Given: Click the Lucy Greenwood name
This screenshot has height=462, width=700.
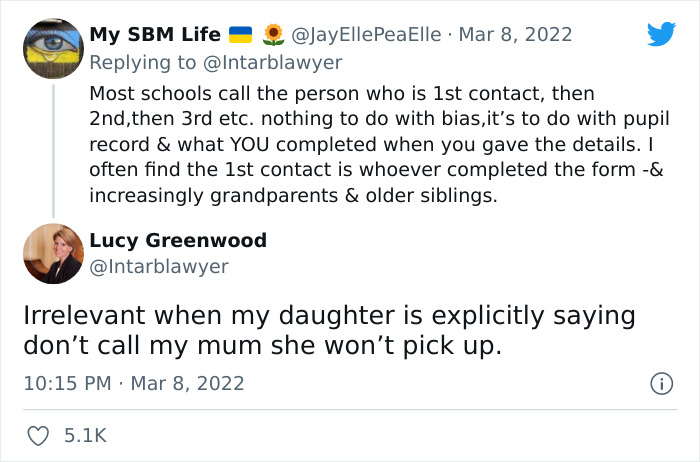Looking at the screenshot, I should click(178, 240).
